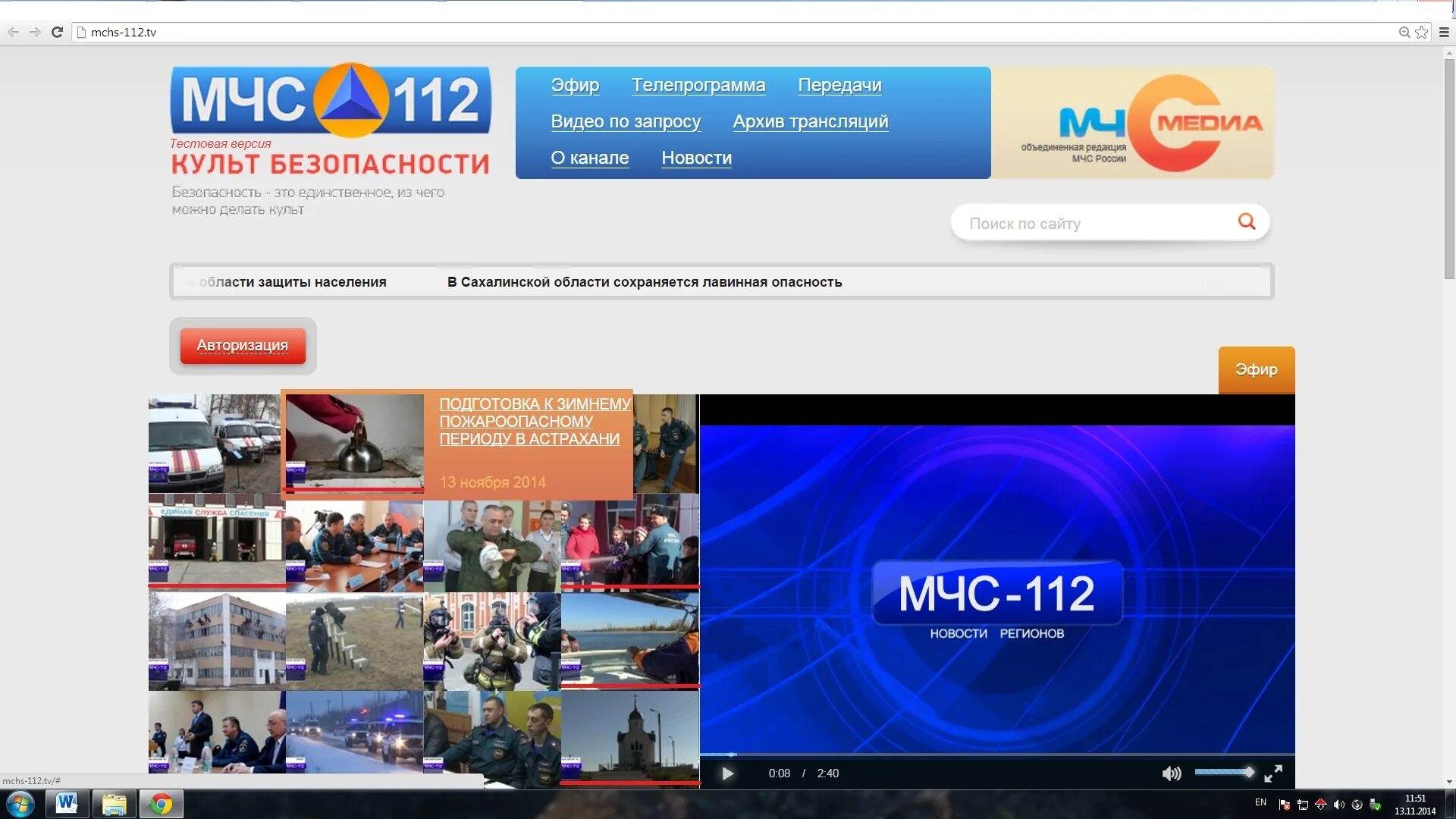This screenshot has height=819, width=1456.
Task: Open the officers at conference table thumbnail
Action: click(354, 546)
